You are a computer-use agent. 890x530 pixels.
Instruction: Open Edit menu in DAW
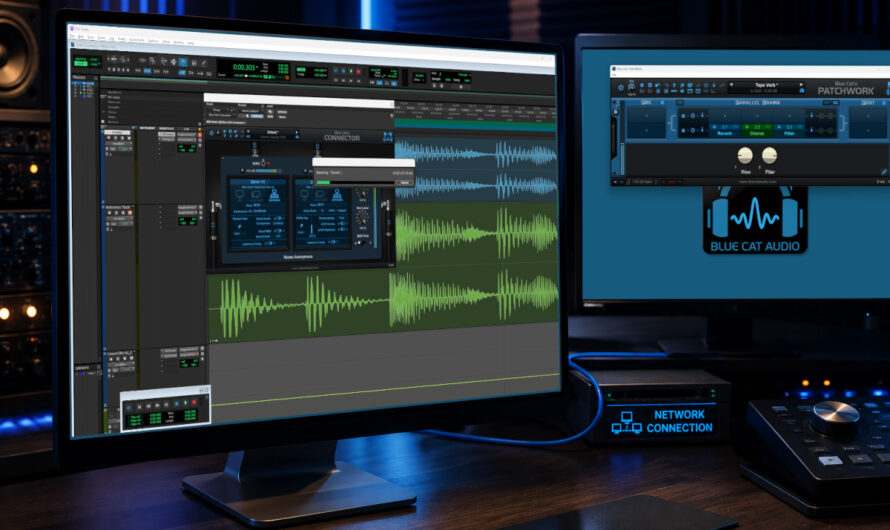coord(81,37)
